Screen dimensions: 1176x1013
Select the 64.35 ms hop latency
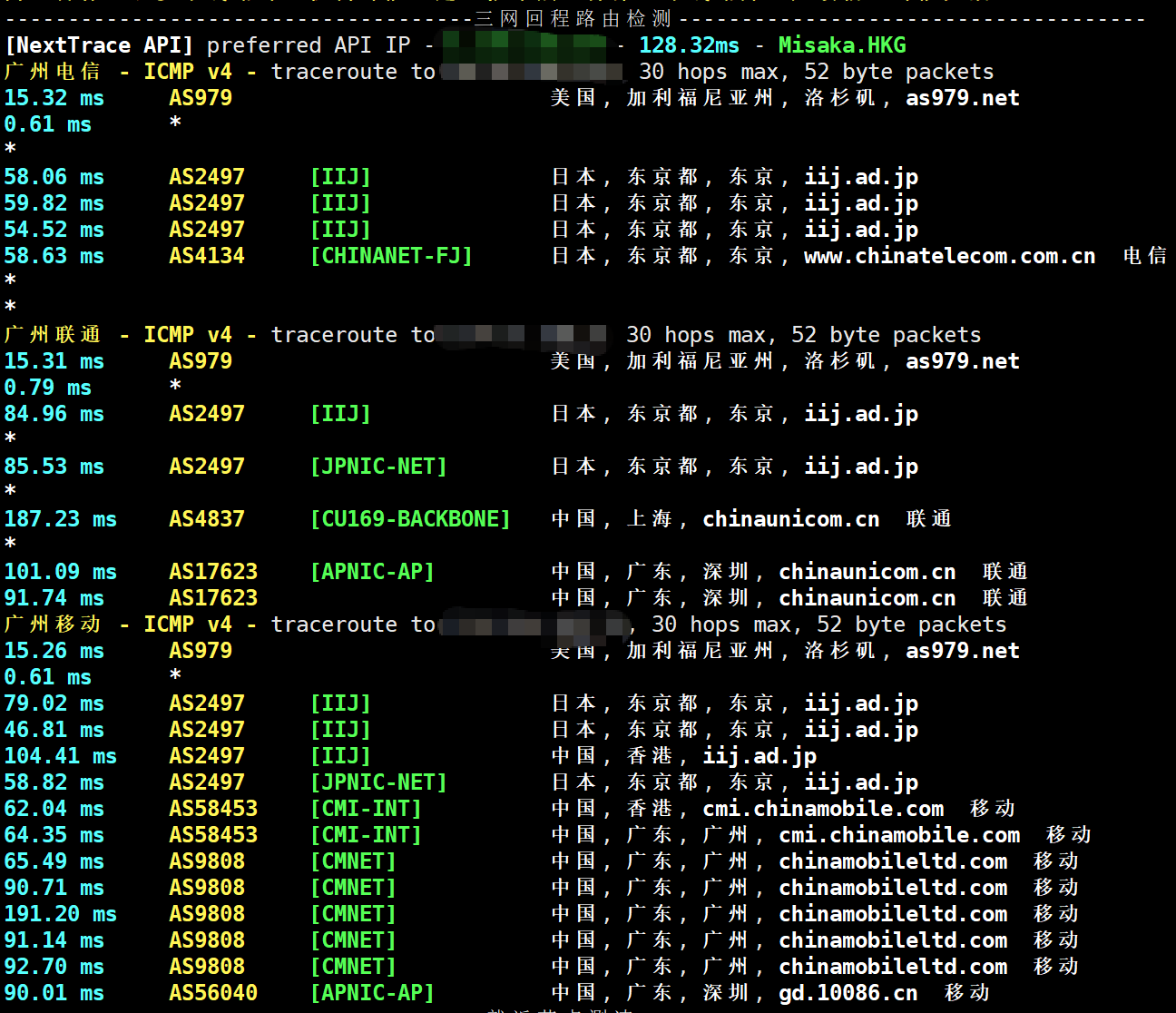coord(54,835)
